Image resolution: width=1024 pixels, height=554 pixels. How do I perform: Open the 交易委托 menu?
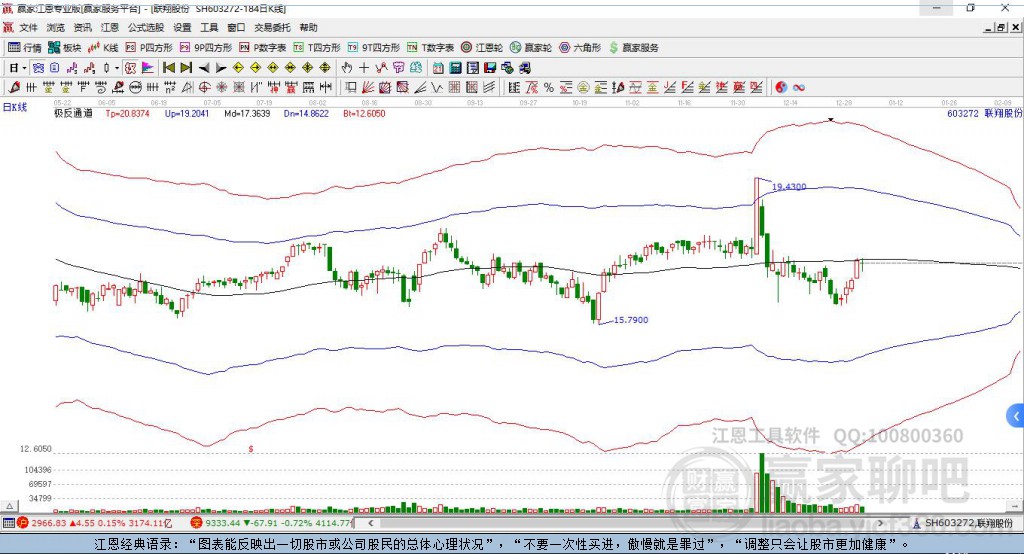point(272,27)
